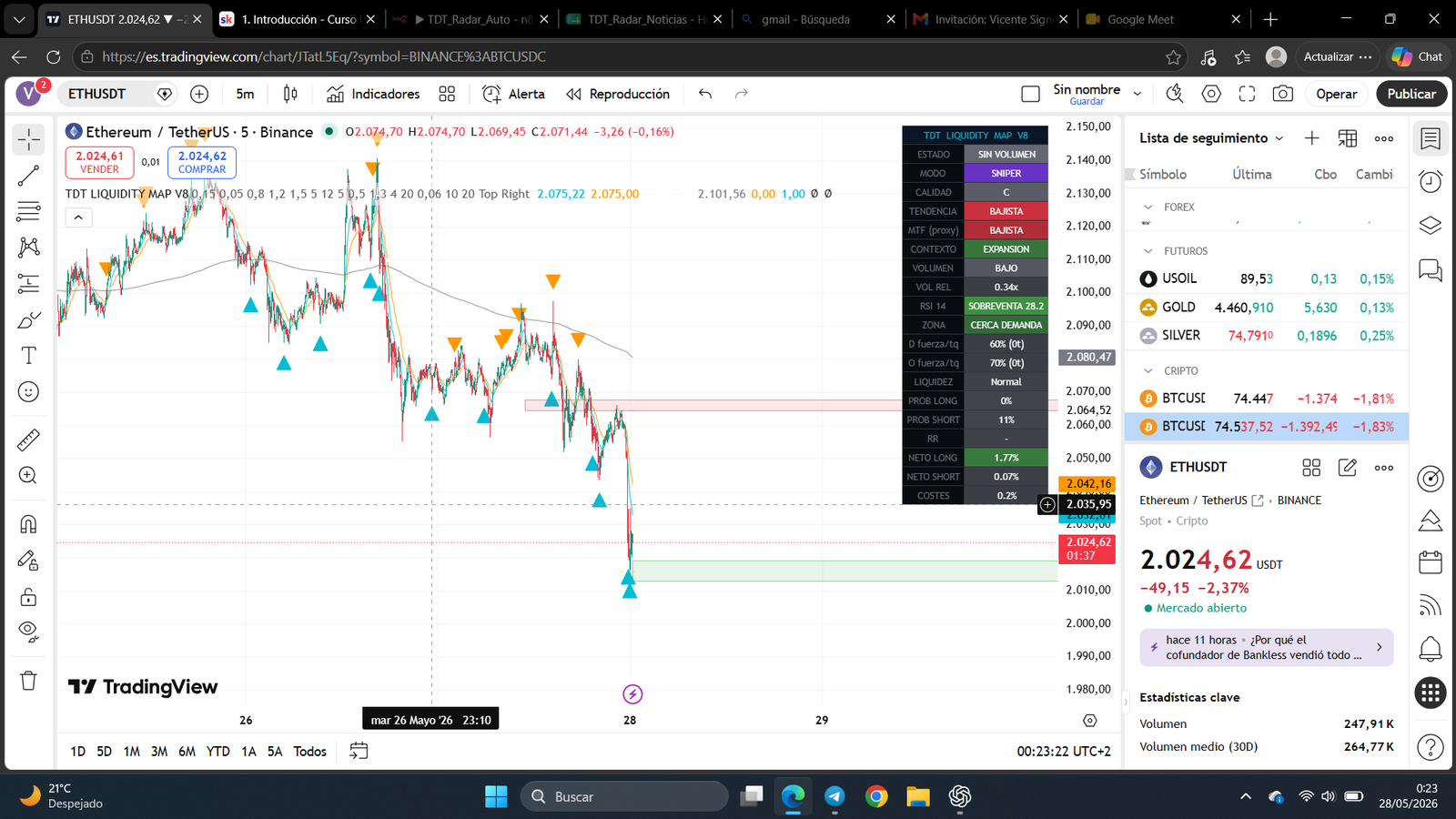Open the economic calendar panel icon
The height and width of the screenshot is (819, 1456).
pyautogui.click(x=1431, y=561)
